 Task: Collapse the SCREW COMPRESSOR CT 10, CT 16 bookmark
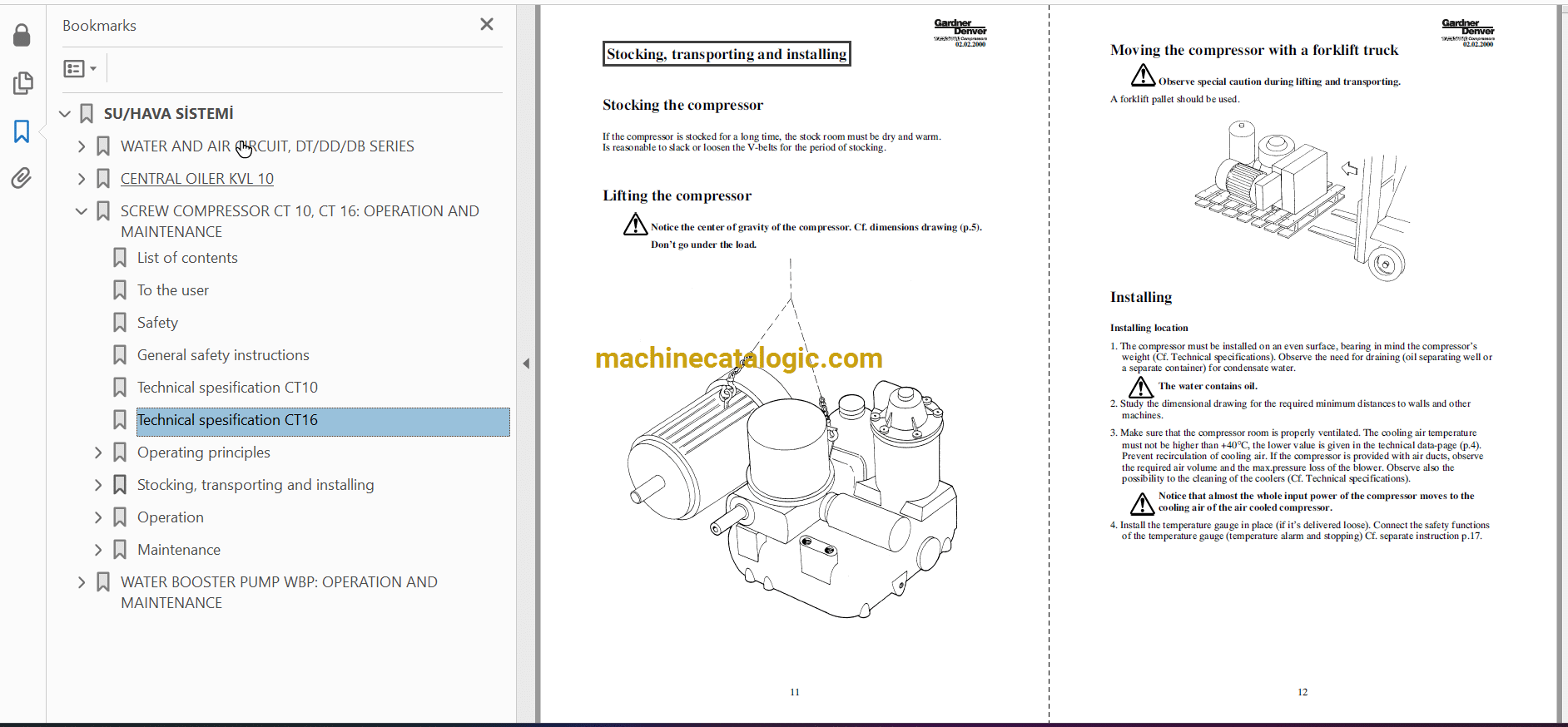pyautogui.click(x=82, y=211)
